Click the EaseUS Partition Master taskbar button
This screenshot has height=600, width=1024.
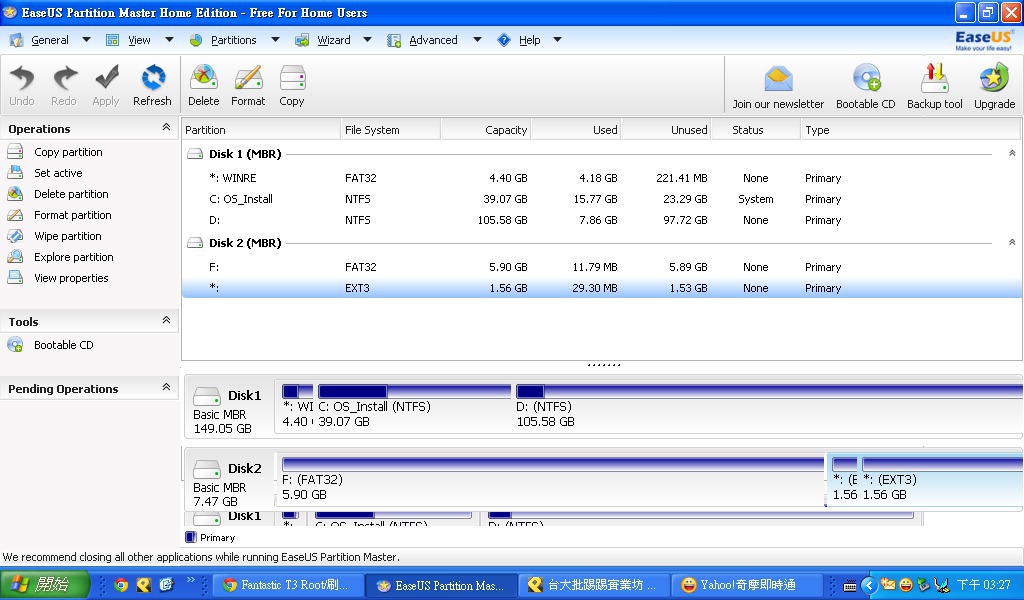point(441,585)
